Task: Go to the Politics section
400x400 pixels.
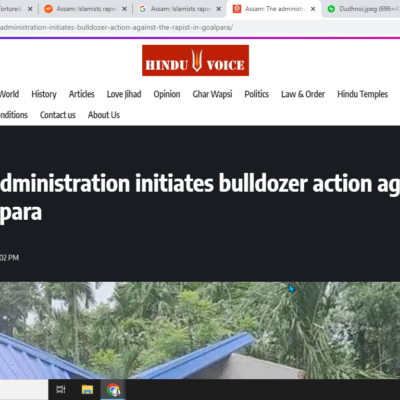Action: click(x=257, y=94)
